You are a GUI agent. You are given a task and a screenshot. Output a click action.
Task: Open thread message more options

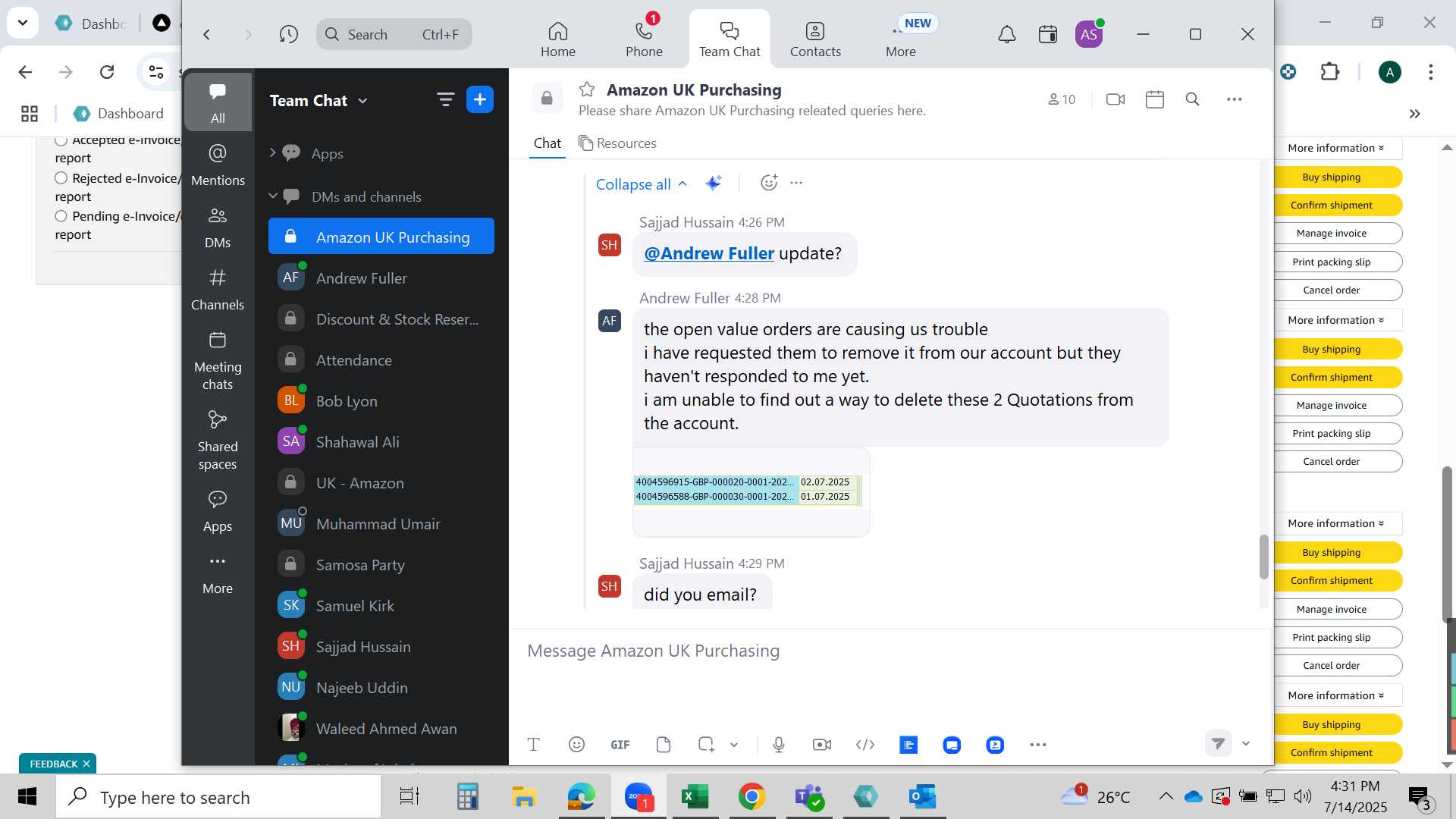[796, 183]
